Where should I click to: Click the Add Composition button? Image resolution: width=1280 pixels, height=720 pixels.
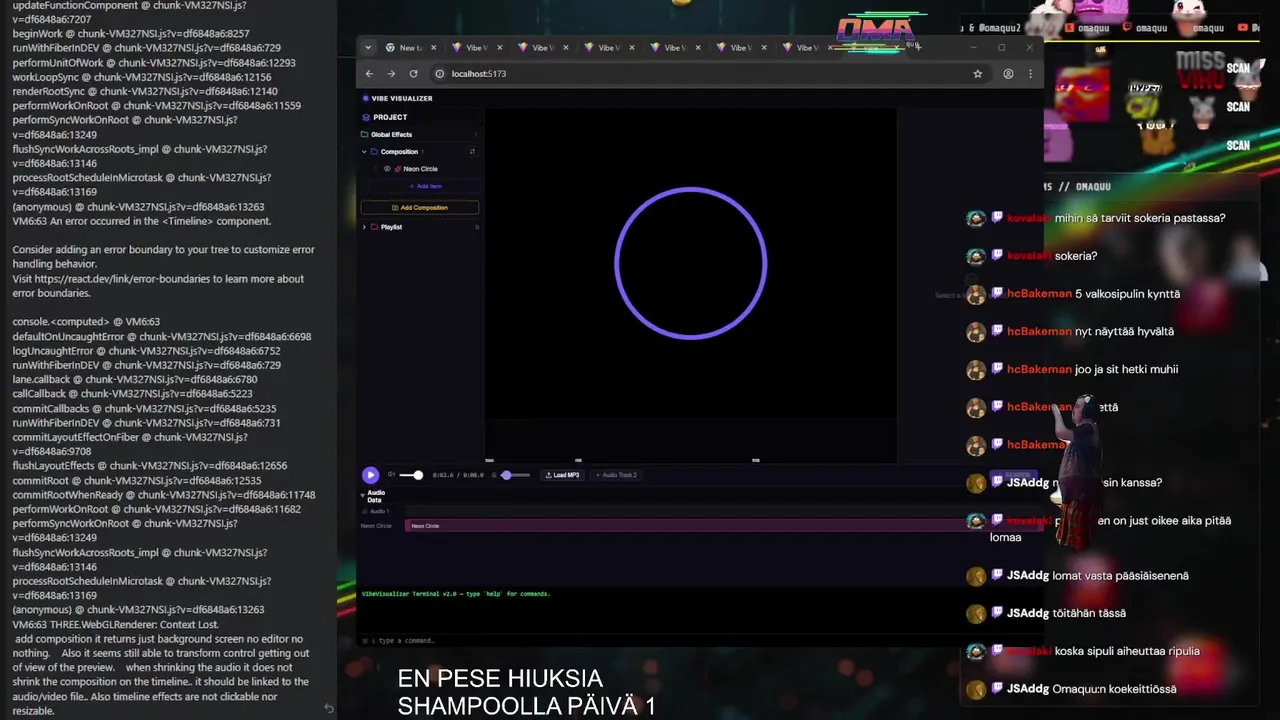[x=419, y=208]
